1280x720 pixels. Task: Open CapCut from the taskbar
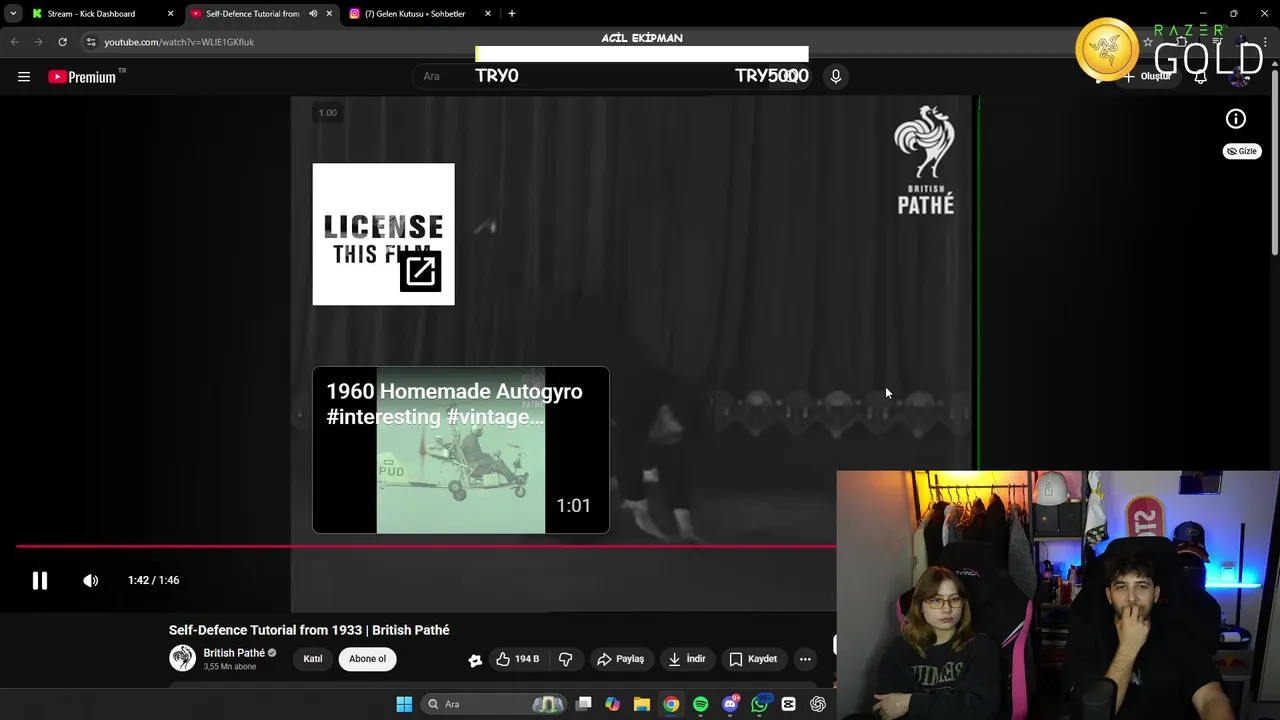pos(788,704)
